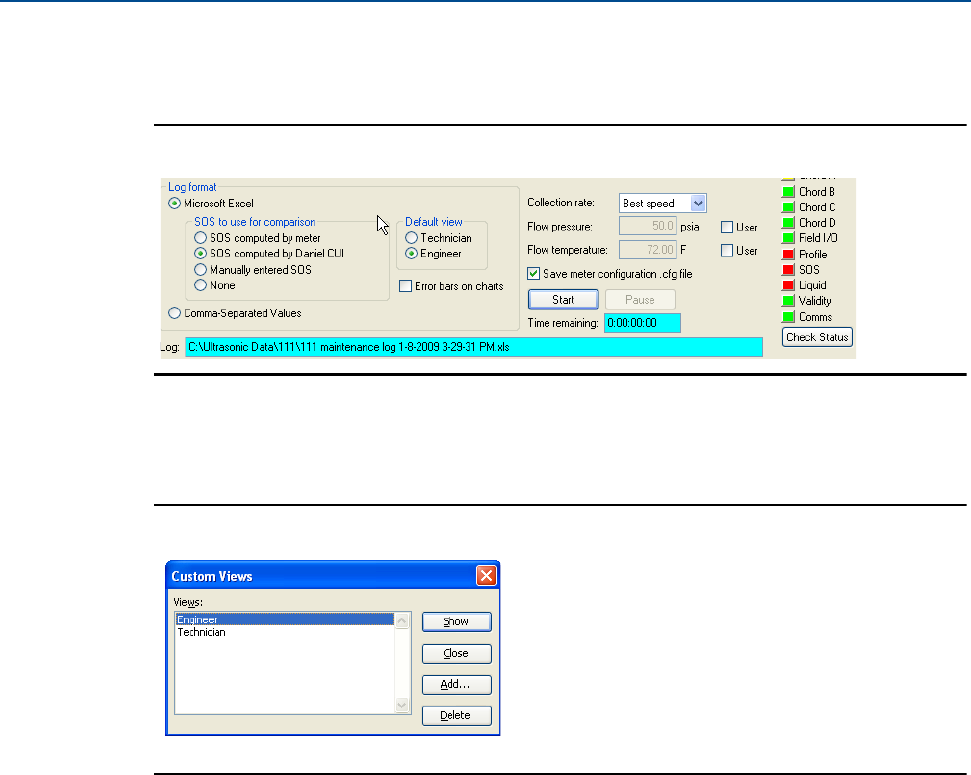Click the Chord D status indicator
This screenshot has height=775, width=971.
tap(788, 223)
